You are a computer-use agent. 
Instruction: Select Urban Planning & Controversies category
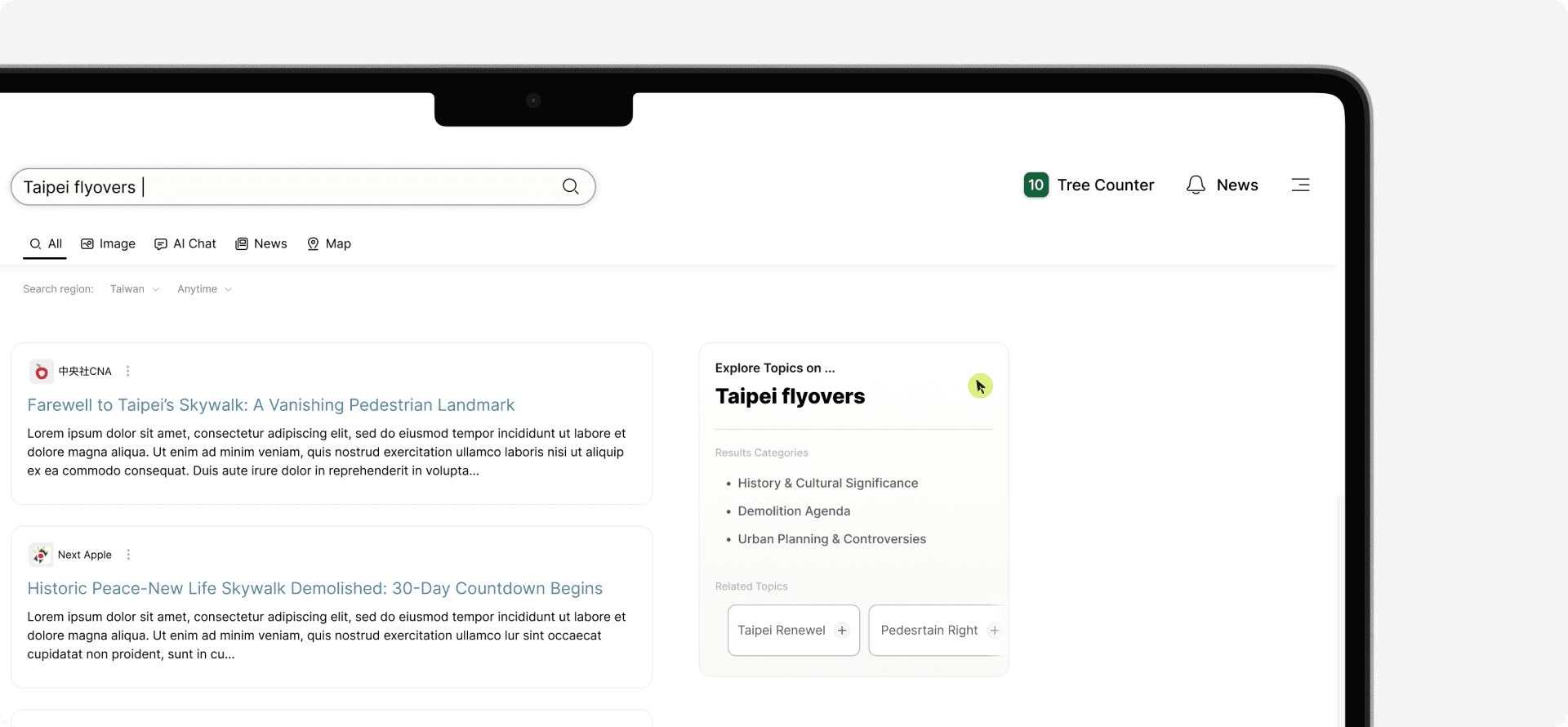[831, 539]
